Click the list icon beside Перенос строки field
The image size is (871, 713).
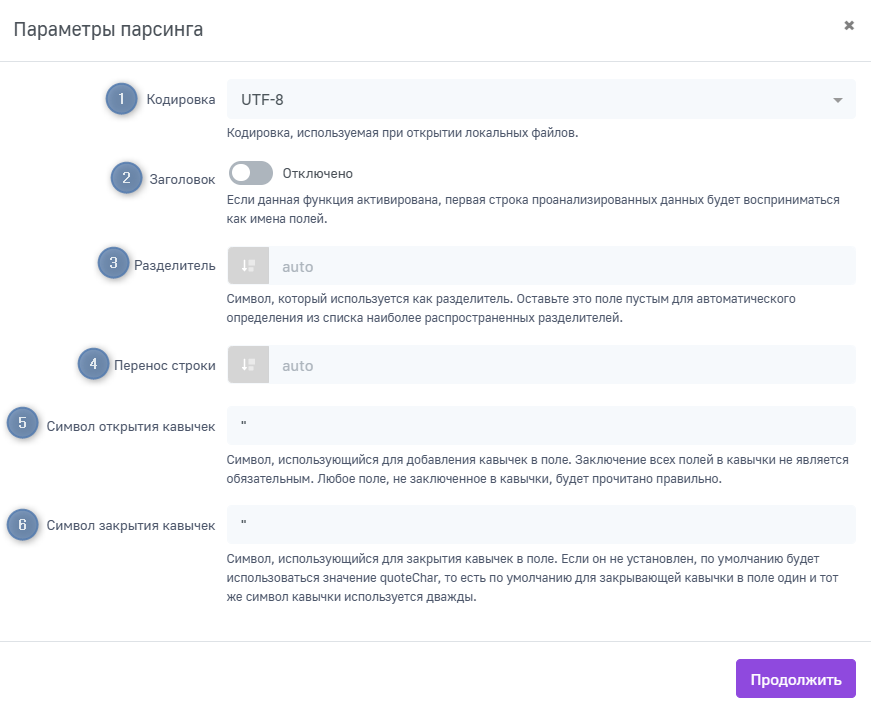[248, 365]
